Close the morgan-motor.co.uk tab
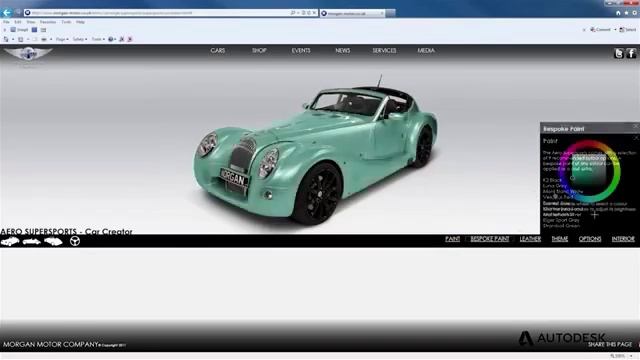640x360 pixels. tap(382, 13)
